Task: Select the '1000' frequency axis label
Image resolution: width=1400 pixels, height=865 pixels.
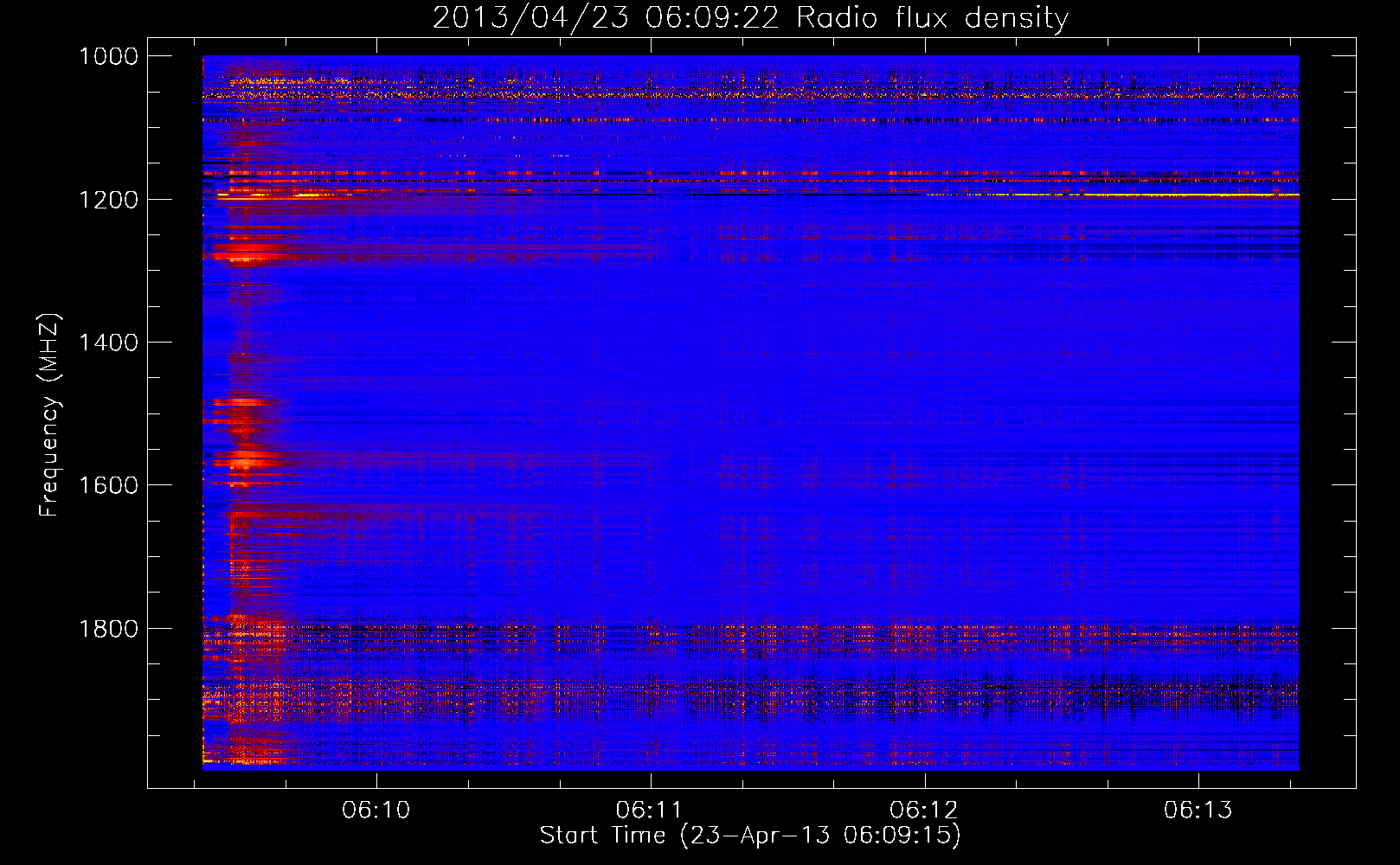Action: coord(108,56)
